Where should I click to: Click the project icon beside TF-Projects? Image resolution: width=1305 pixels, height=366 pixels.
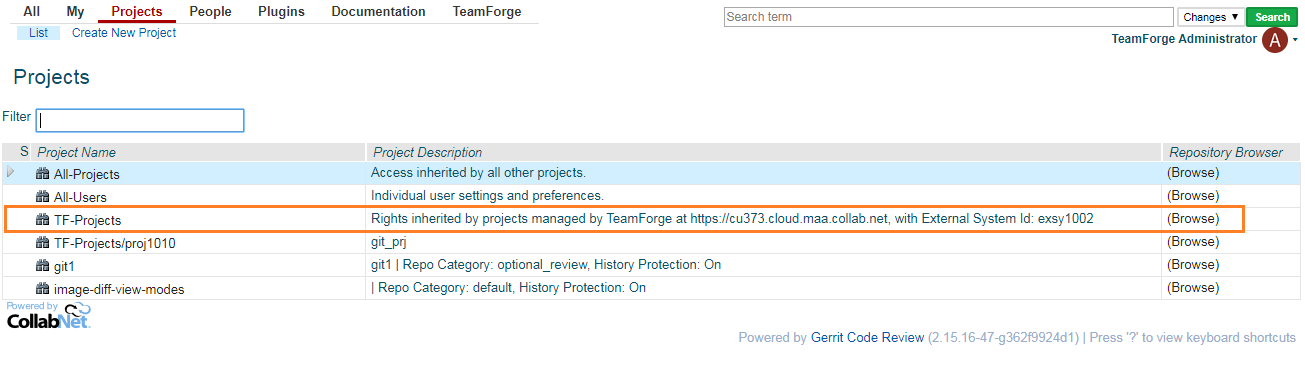pyautogui.click(x=43, y=220)
